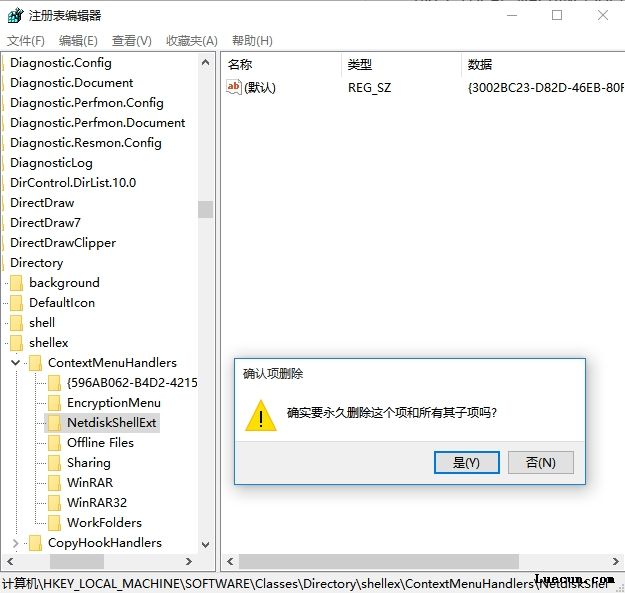Click the values pane horizontal scroll-right arrow
The image size is (625, 593).
615,562
